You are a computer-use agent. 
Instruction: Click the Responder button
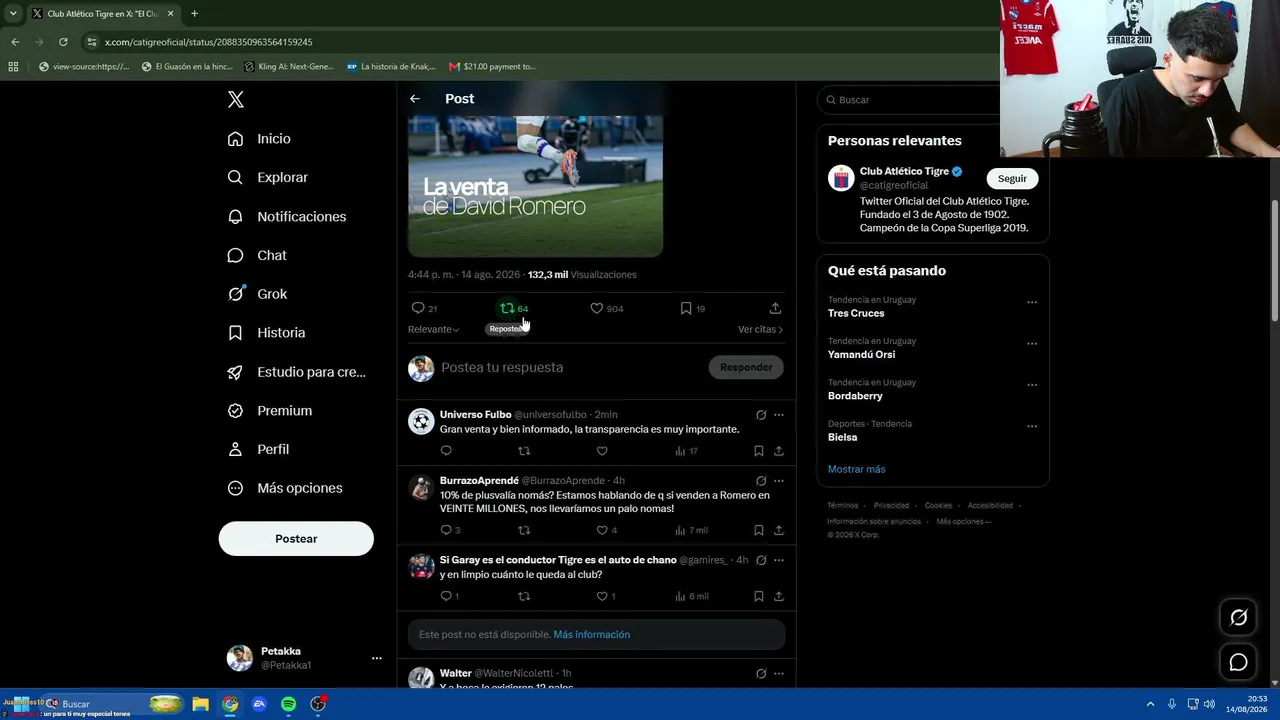(x=746, y=367)
